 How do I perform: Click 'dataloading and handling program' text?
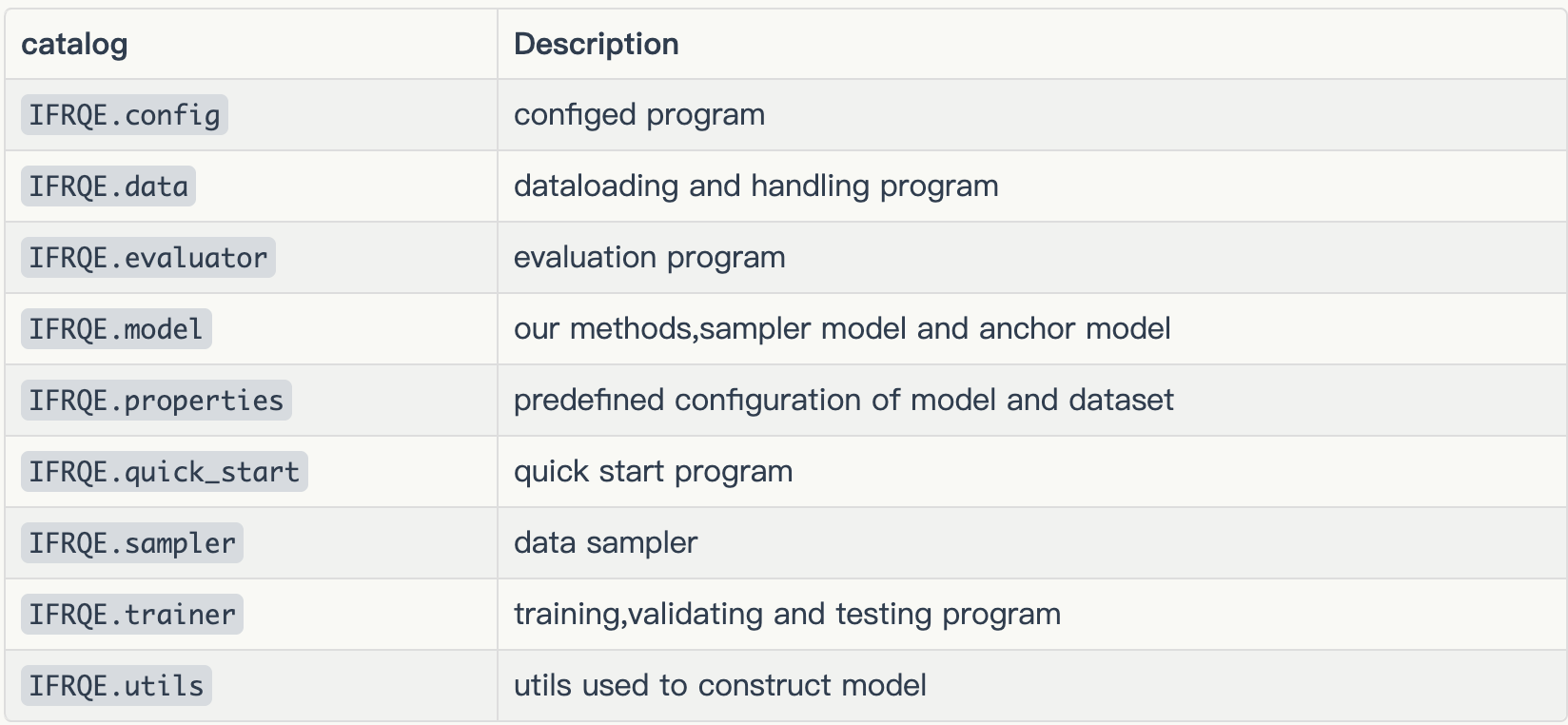[x=755, y=186]
